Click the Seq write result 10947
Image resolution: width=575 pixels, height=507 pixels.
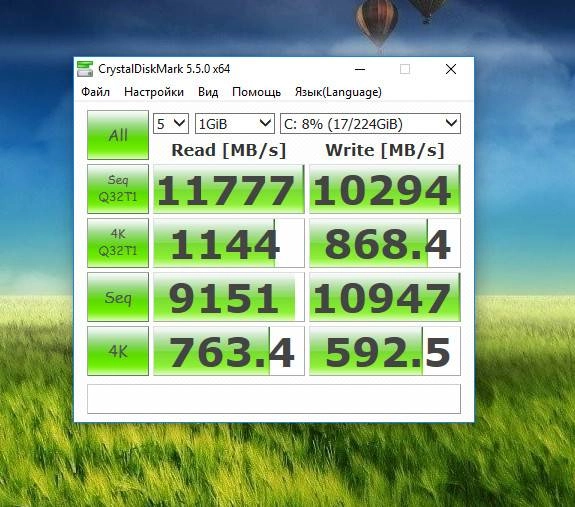[385, 297]
